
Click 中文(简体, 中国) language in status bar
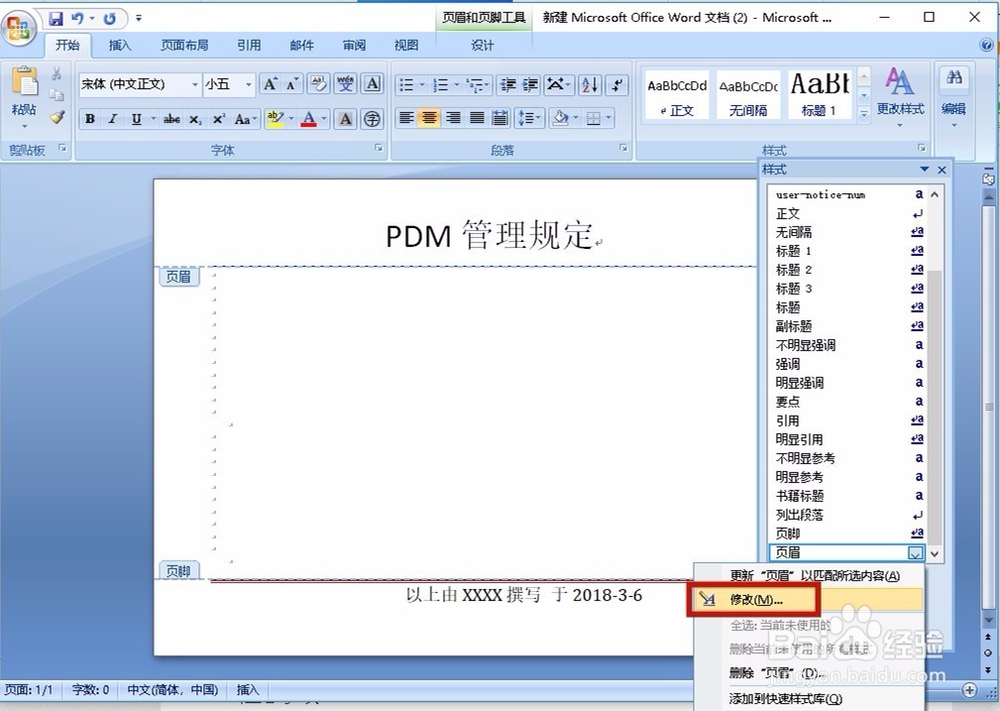tap(172, 690)
